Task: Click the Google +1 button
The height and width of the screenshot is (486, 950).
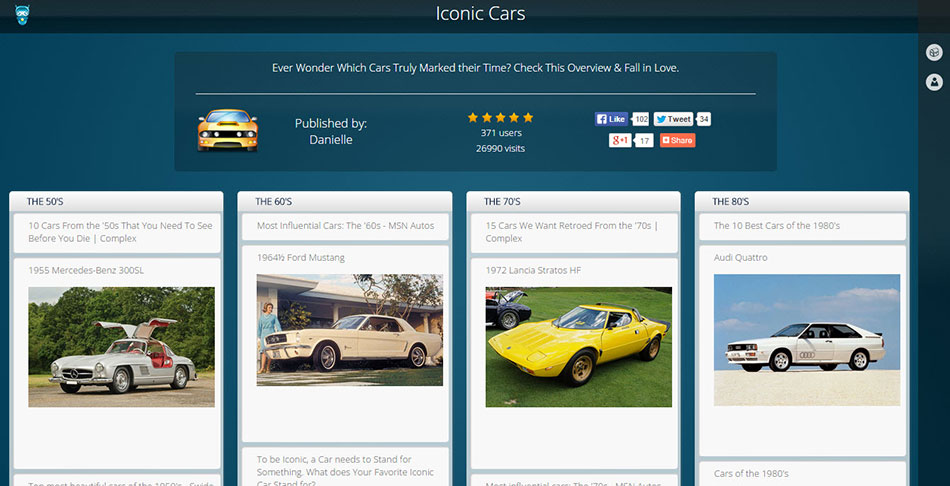Action: 620,141
